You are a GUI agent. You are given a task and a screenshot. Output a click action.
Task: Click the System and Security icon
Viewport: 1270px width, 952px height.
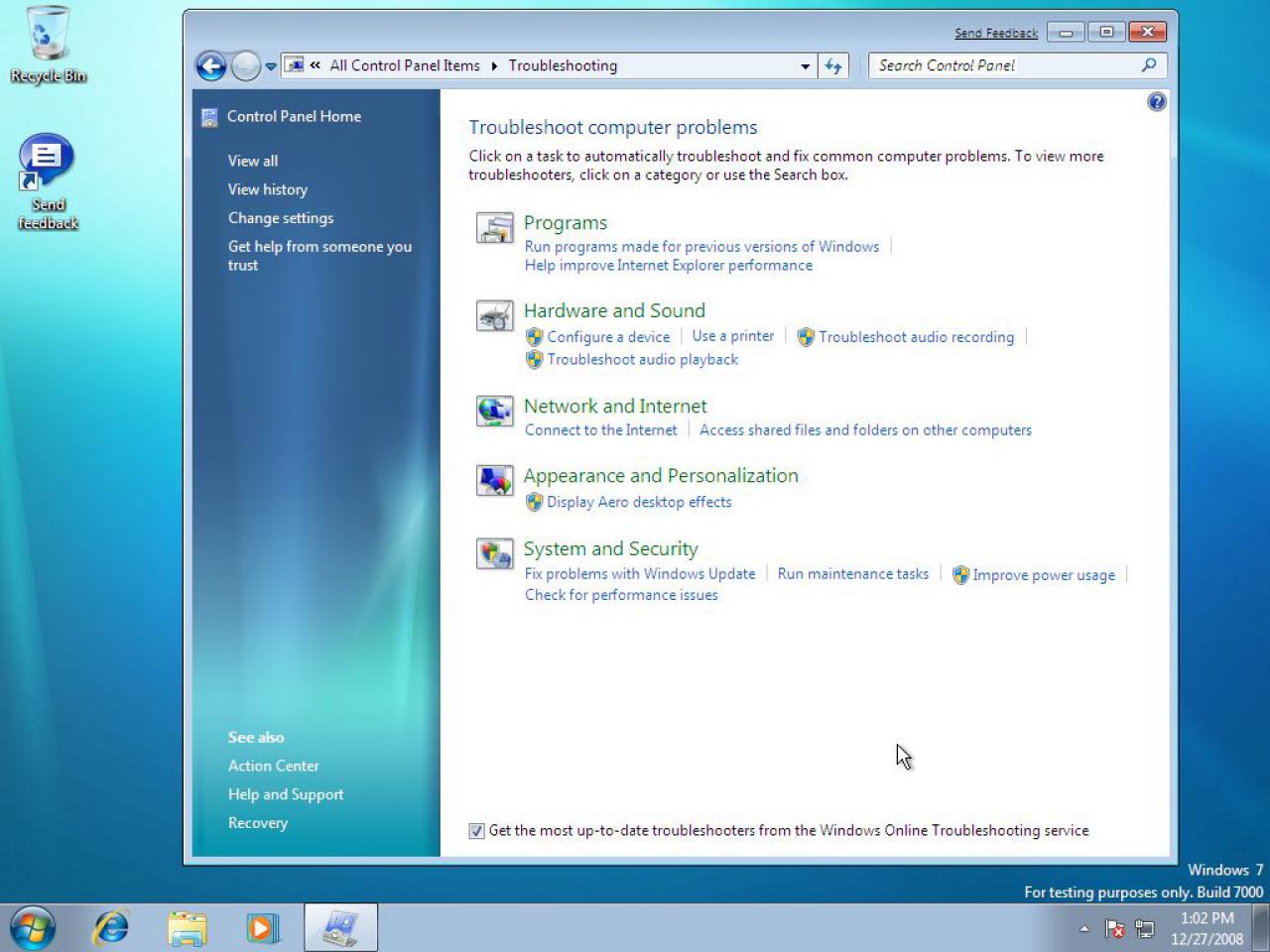point(495,553)
